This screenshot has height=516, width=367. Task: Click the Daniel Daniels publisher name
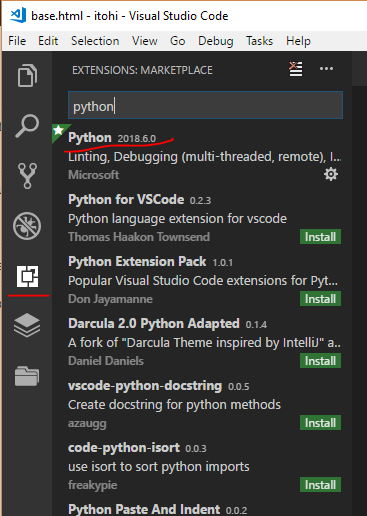coord(106,361)
